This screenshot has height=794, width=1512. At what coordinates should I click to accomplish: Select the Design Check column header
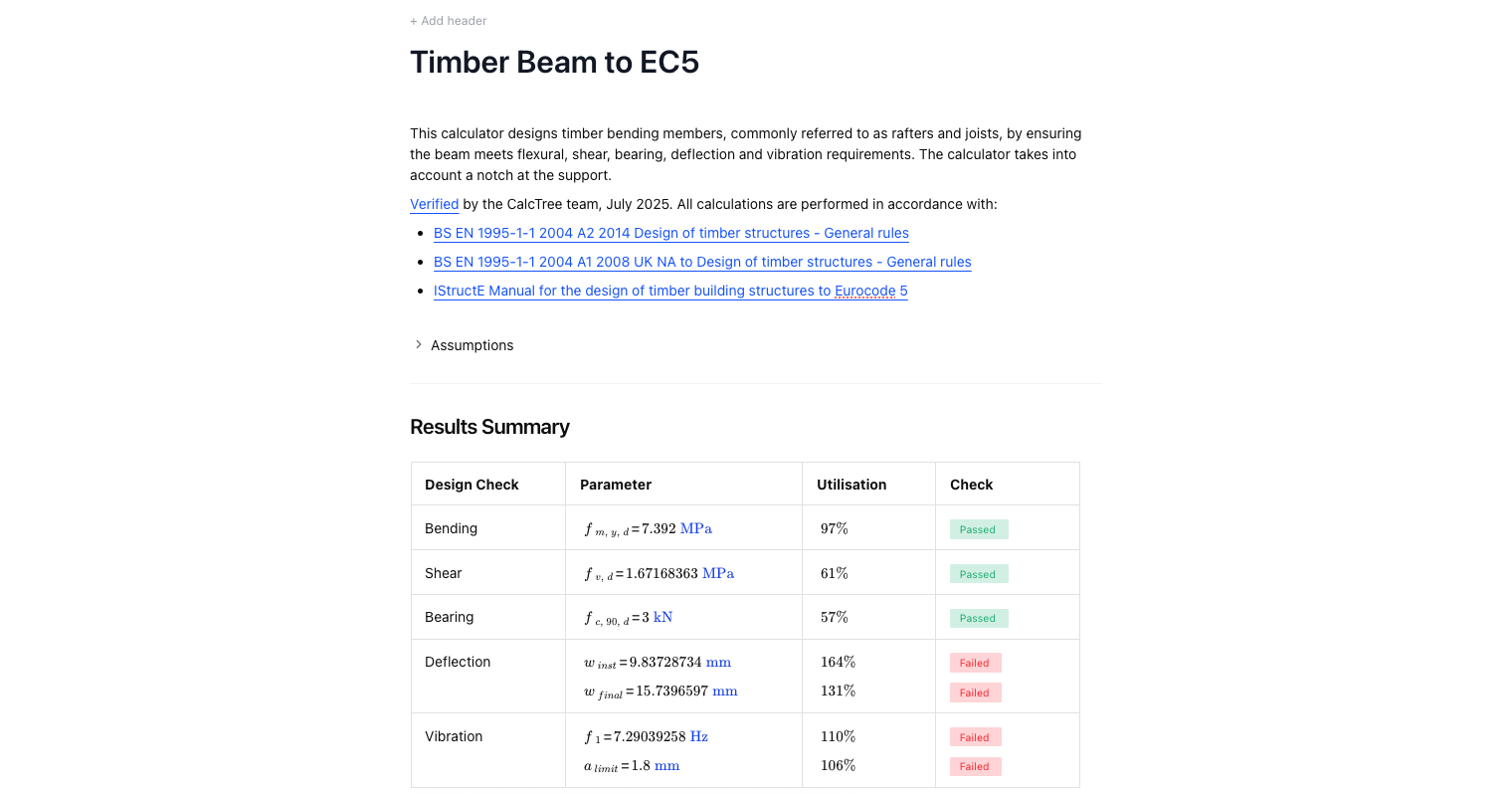pyautogui.click(x=472, y=484)
